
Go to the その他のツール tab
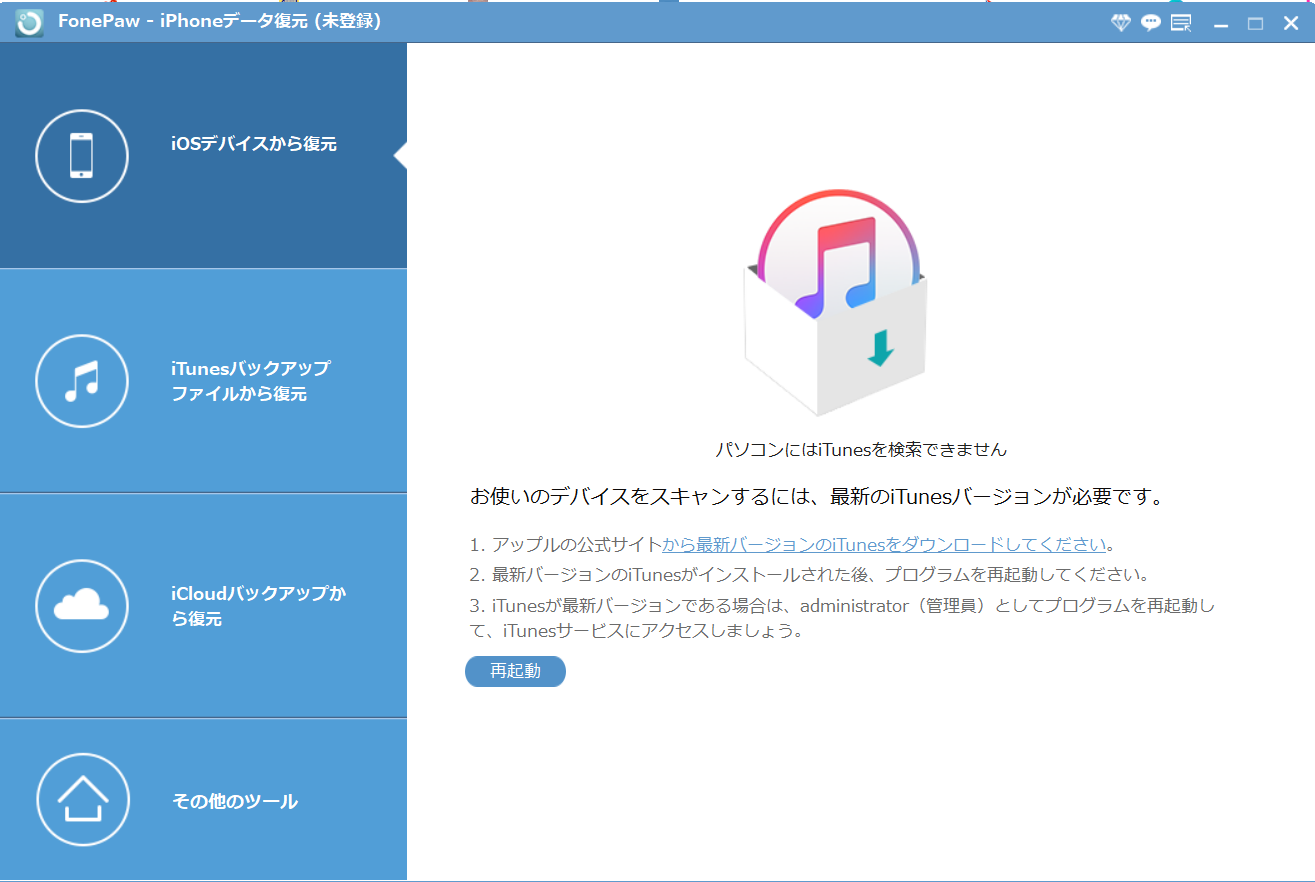[235, 801]
